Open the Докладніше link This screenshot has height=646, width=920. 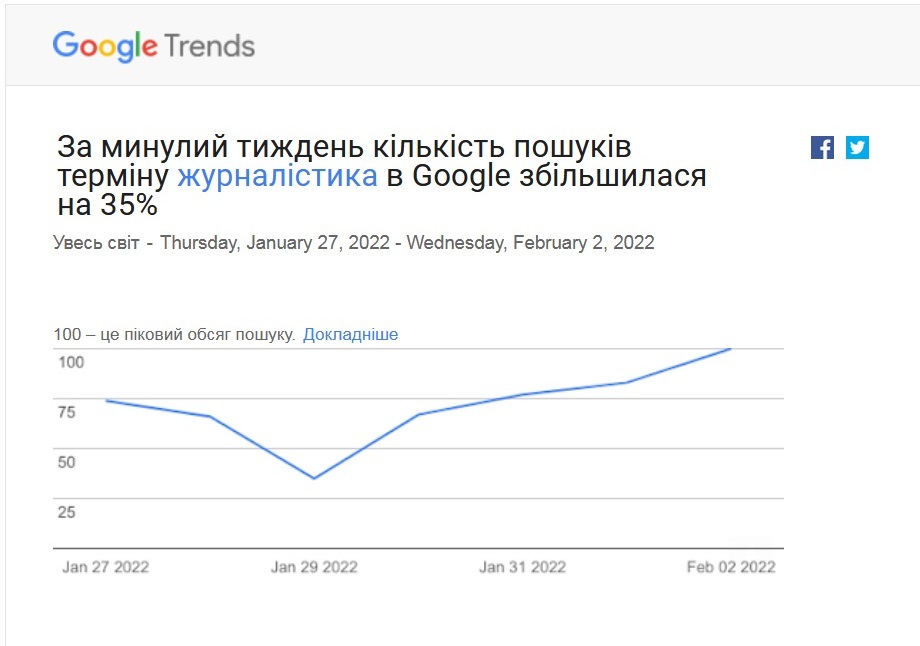pyautogui.click(x=350, y=334)
